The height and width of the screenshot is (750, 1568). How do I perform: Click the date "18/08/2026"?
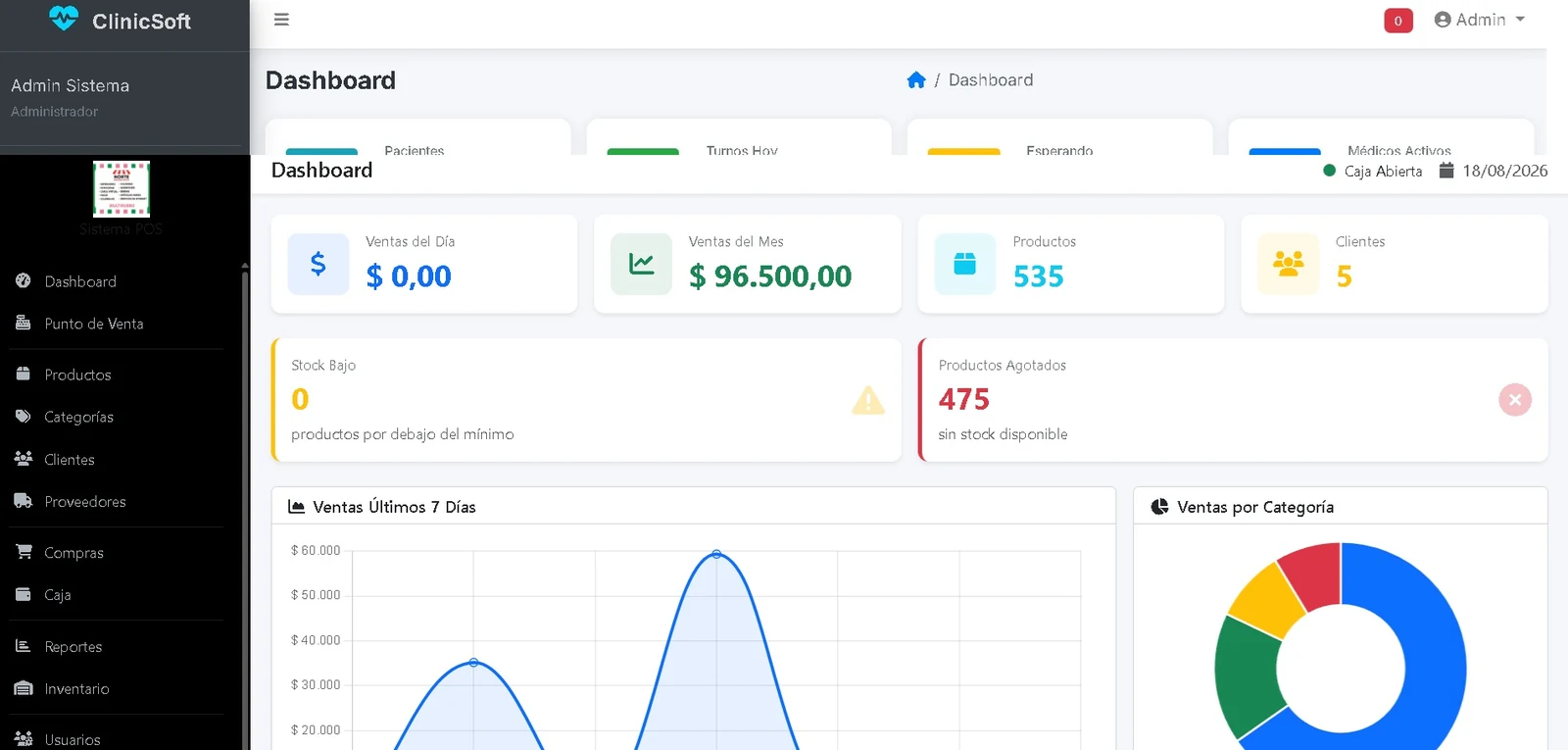(x=1505, y=171)
